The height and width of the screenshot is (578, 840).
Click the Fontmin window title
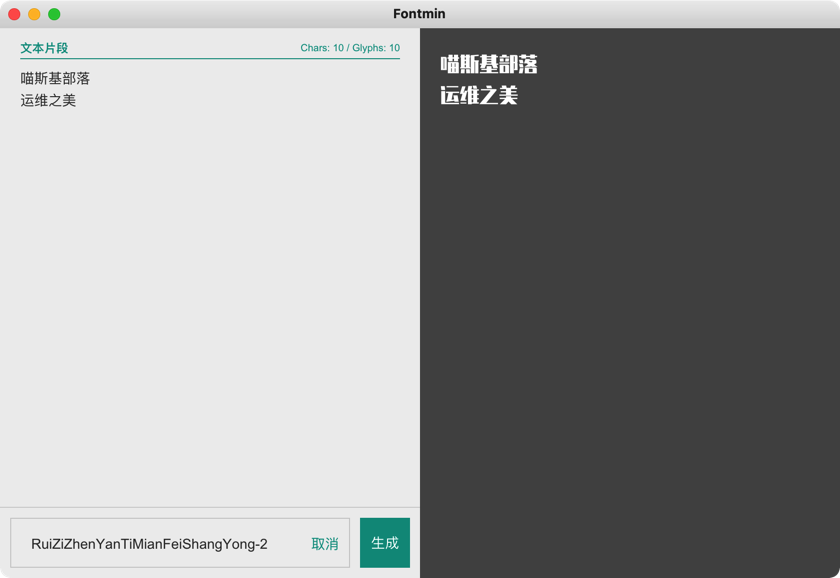[x=419, y=14]
